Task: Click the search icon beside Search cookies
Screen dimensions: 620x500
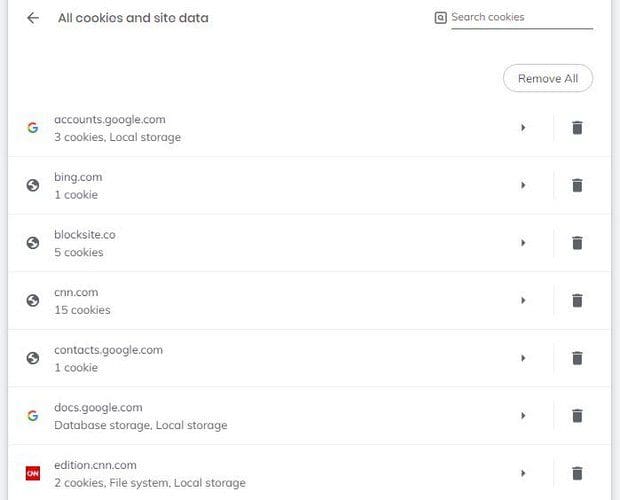Action: point(440,17)
